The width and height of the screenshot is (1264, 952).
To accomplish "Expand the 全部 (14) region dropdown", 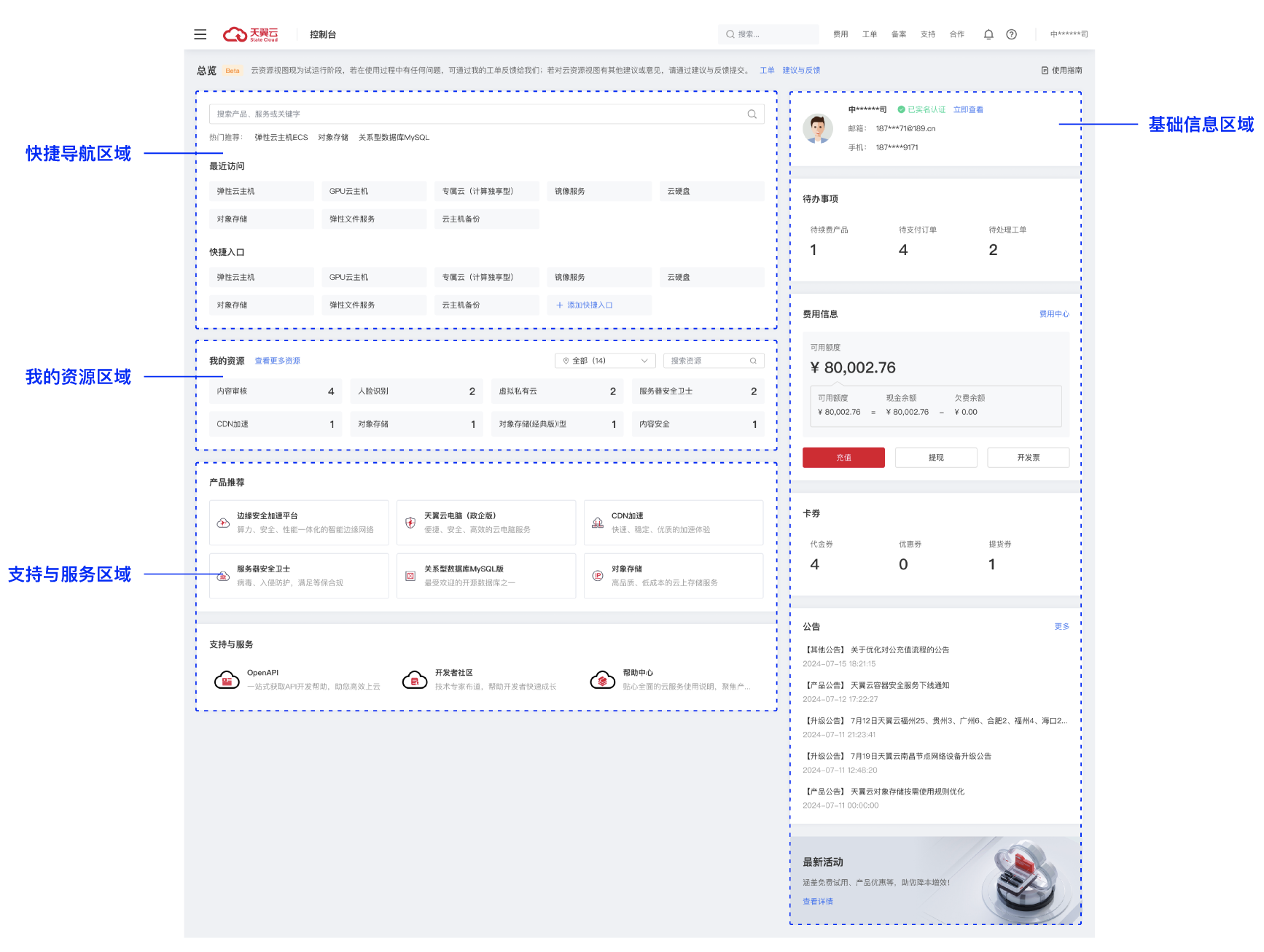I will tap(605, 361).
